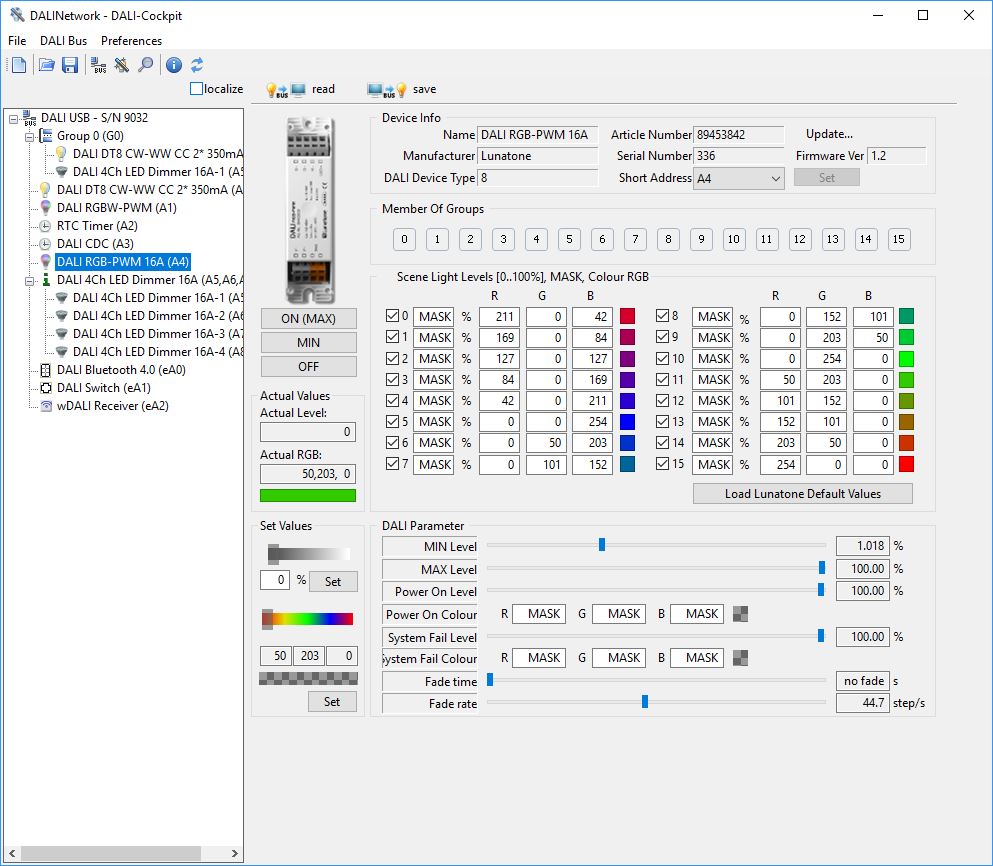Uncheck the scene 8 checkbox
This screenshot has width=993, height=866.
tap(662, 315)
